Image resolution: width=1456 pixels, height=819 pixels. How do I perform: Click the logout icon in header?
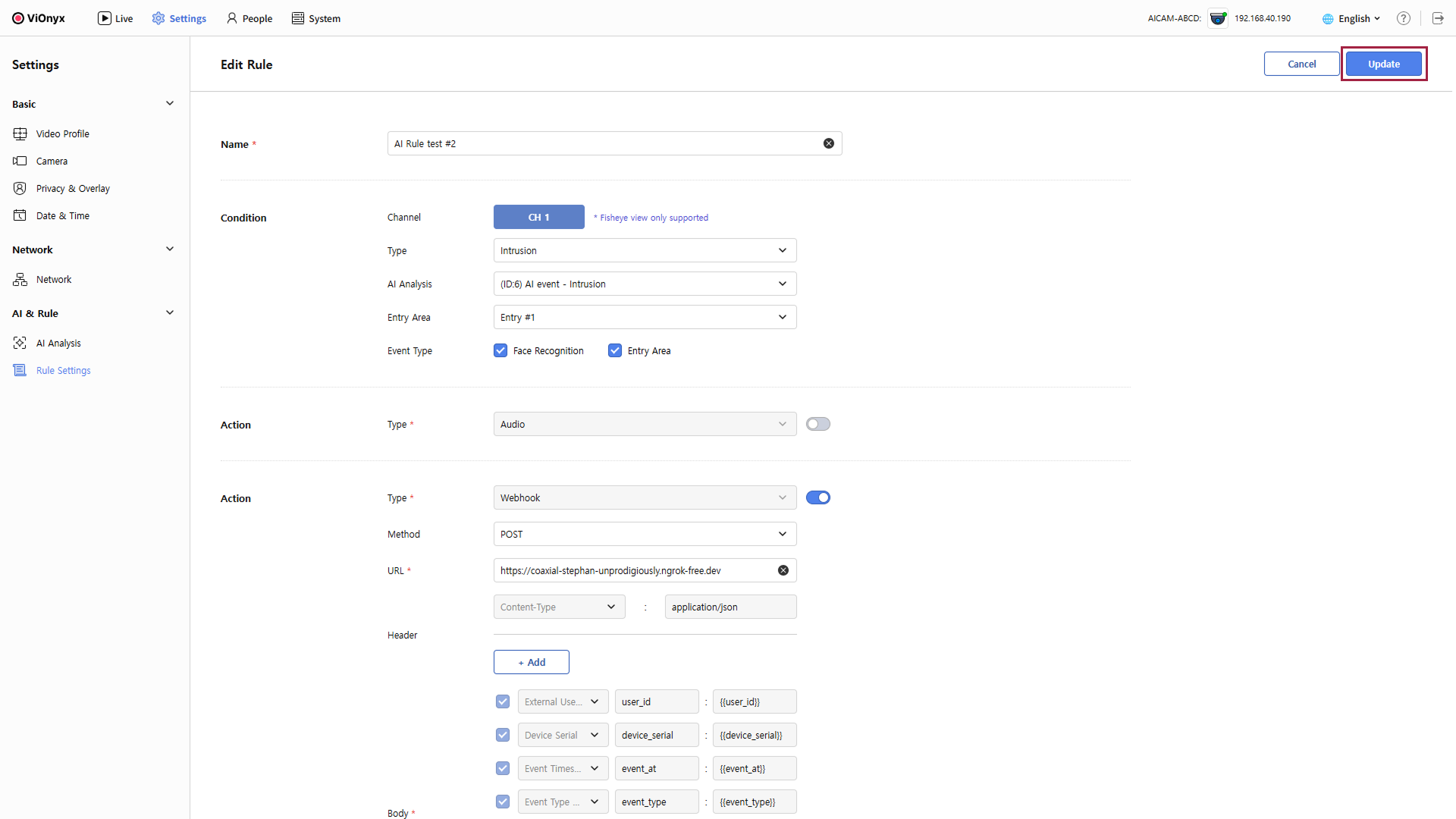pos(1438,18)
